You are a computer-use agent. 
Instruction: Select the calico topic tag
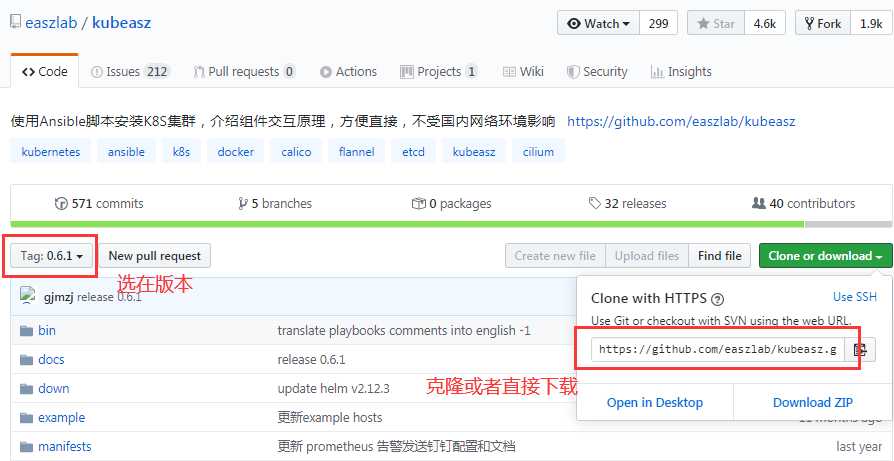coord(296,152)
